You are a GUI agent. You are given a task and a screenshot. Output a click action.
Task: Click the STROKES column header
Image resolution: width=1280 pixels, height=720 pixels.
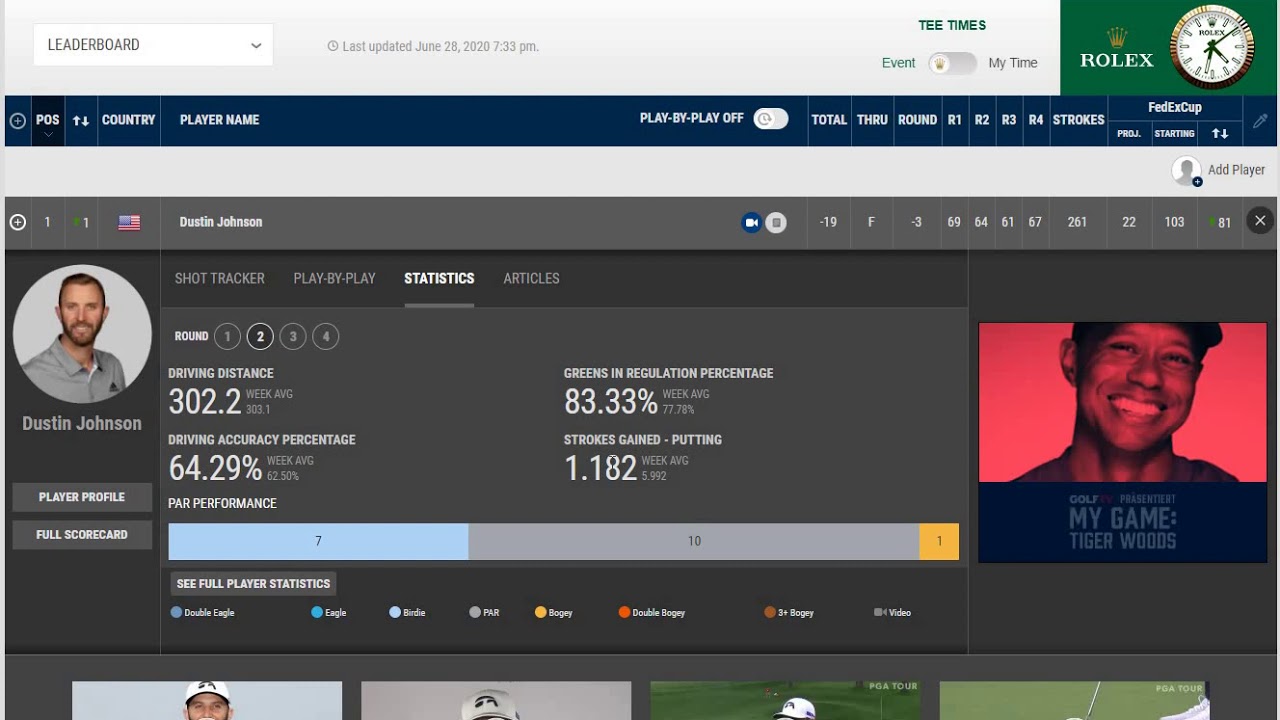[1078, 120]
